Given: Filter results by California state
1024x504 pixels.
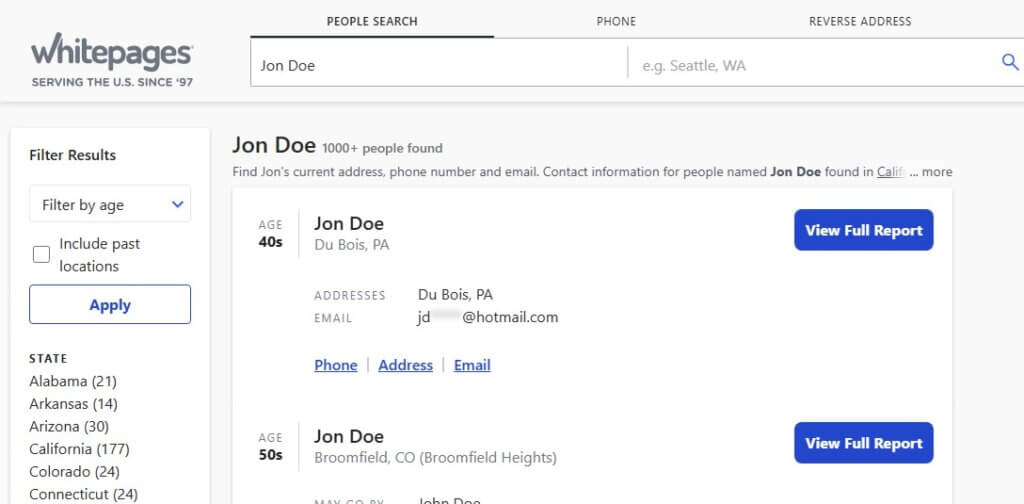Looking at the screenshot, I should tap(79, 449).
